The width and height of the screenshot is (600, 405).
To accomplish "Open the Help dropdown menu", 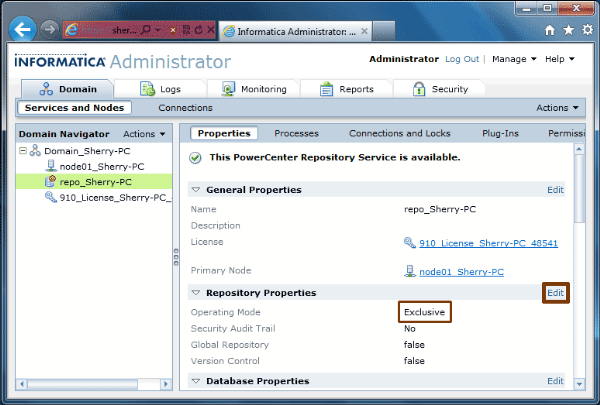I will pos(559,59).
